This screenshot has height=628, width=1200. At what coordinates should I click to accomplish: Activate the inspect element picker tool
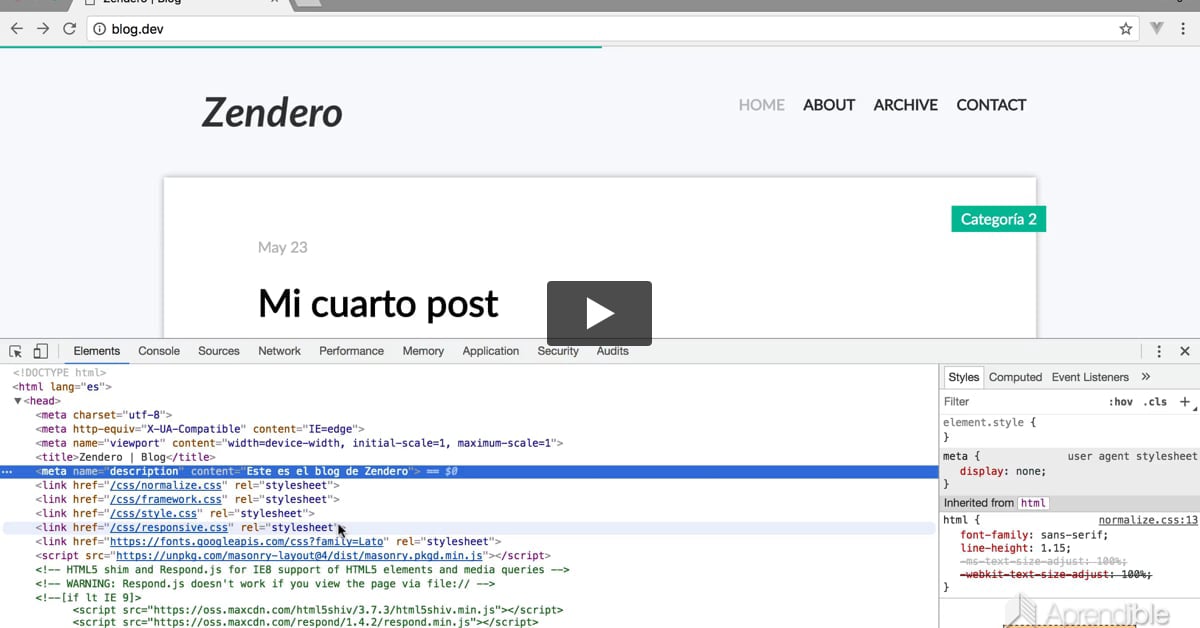pos(16,351)
